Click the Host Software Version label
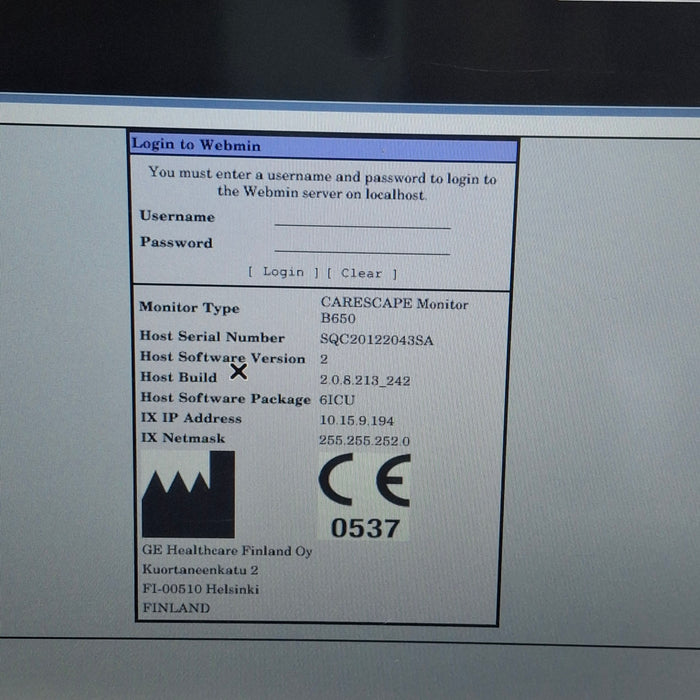The width and height of the screenshot is (700, 700). 222,358
